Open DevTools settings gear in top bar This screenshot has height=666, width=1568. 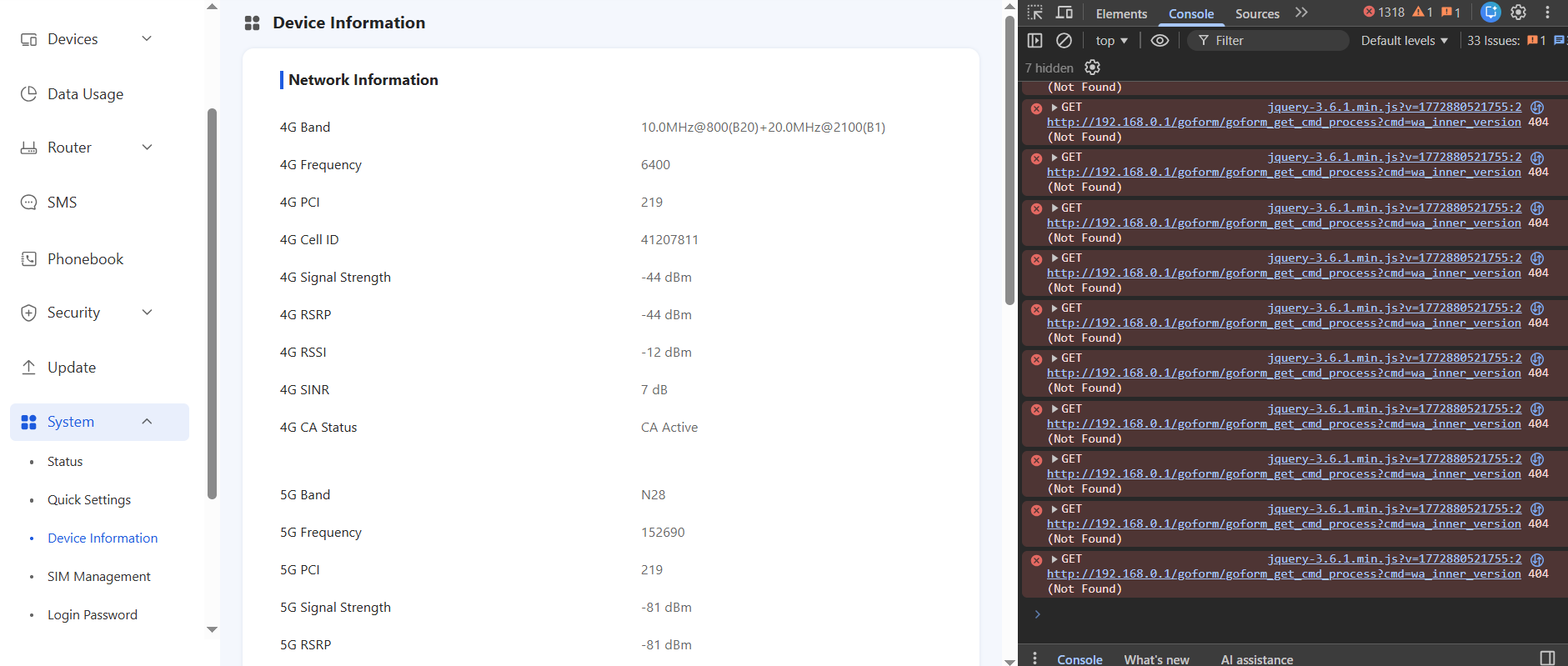coord(1518,13)
